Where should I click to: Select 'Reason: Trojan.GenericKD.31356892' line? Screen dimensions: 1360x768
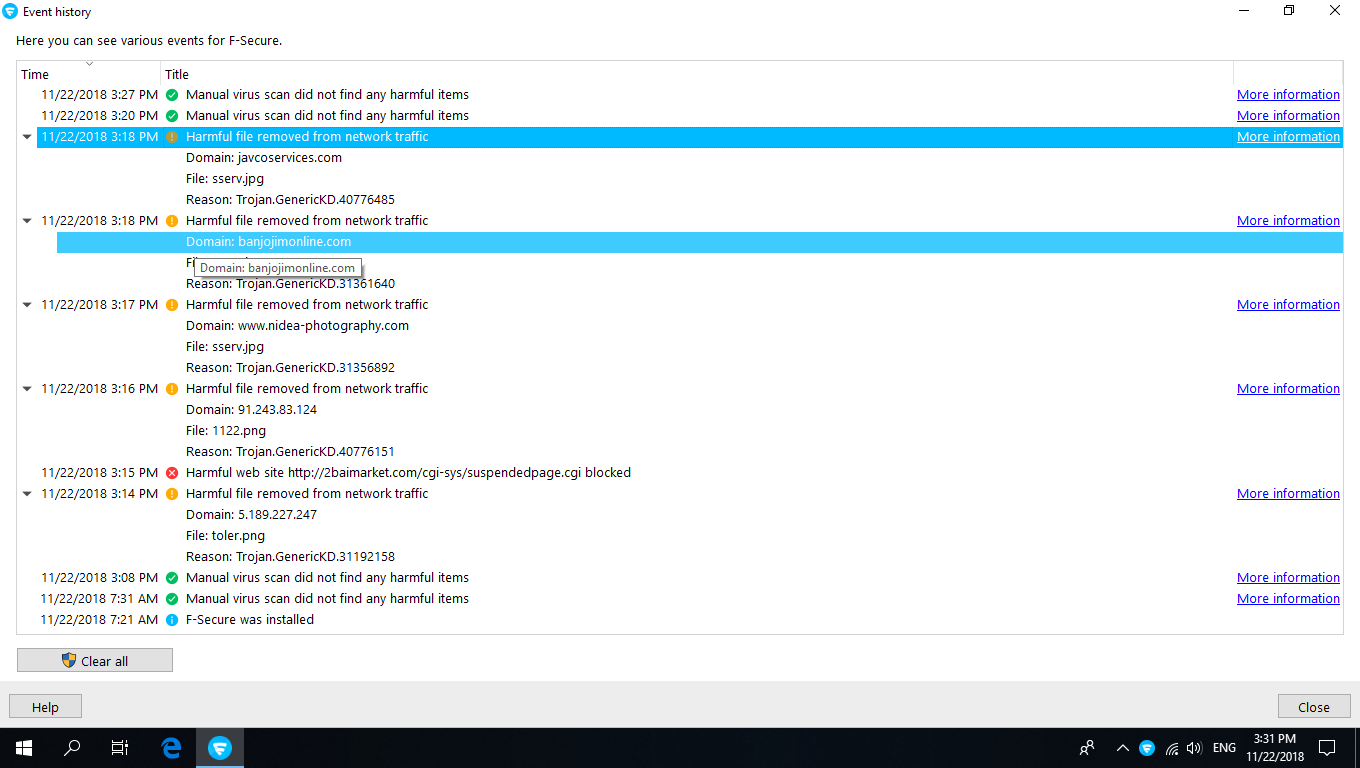tap(290, 368)
